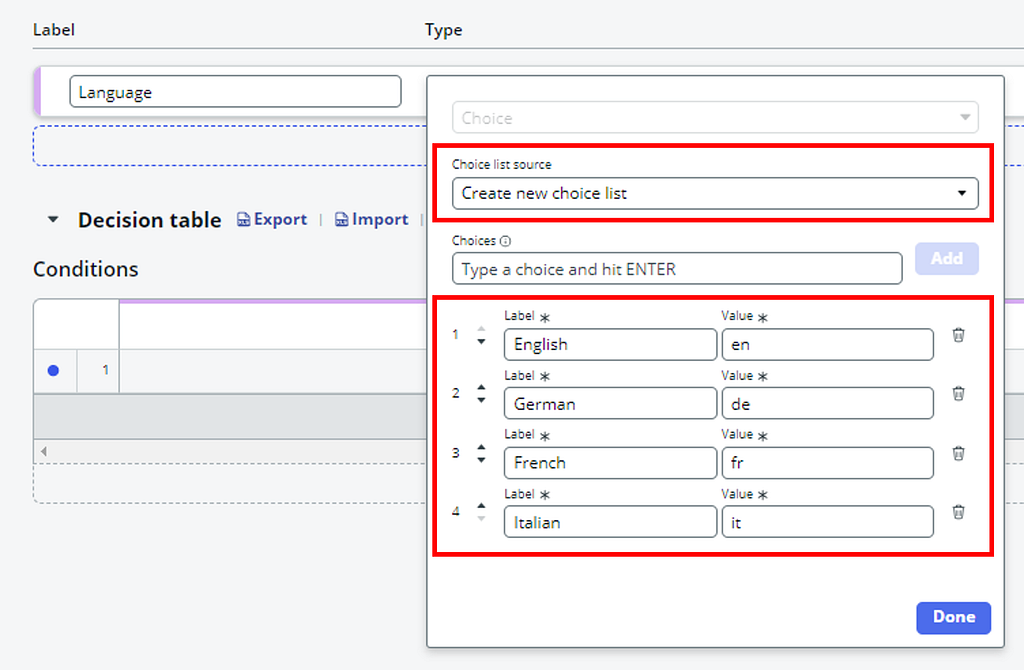
Task: Edit the 'fr' value field
Action: [827, 463]
